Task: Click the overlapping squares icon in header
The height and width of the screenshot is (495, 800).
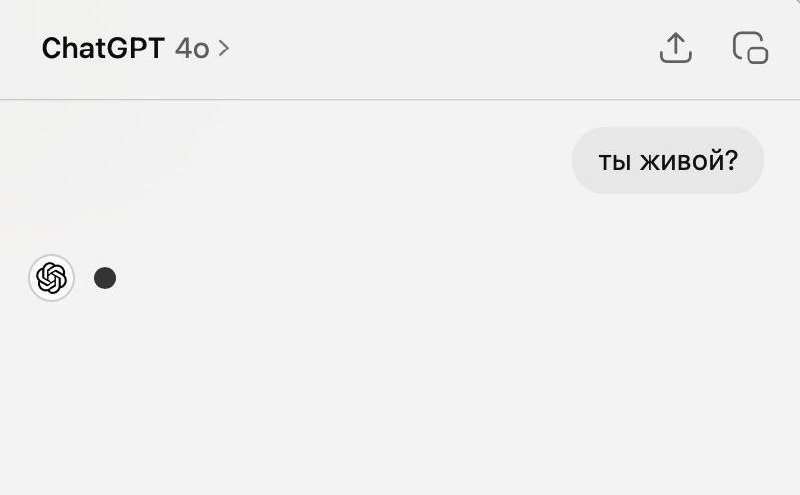Action: [x=750, y=48]
